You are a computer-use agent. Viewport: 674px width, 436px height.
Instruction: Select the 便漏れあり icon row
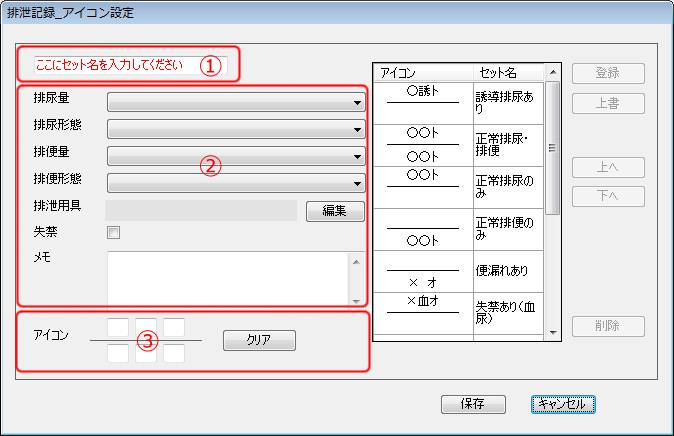coord(459,270)
